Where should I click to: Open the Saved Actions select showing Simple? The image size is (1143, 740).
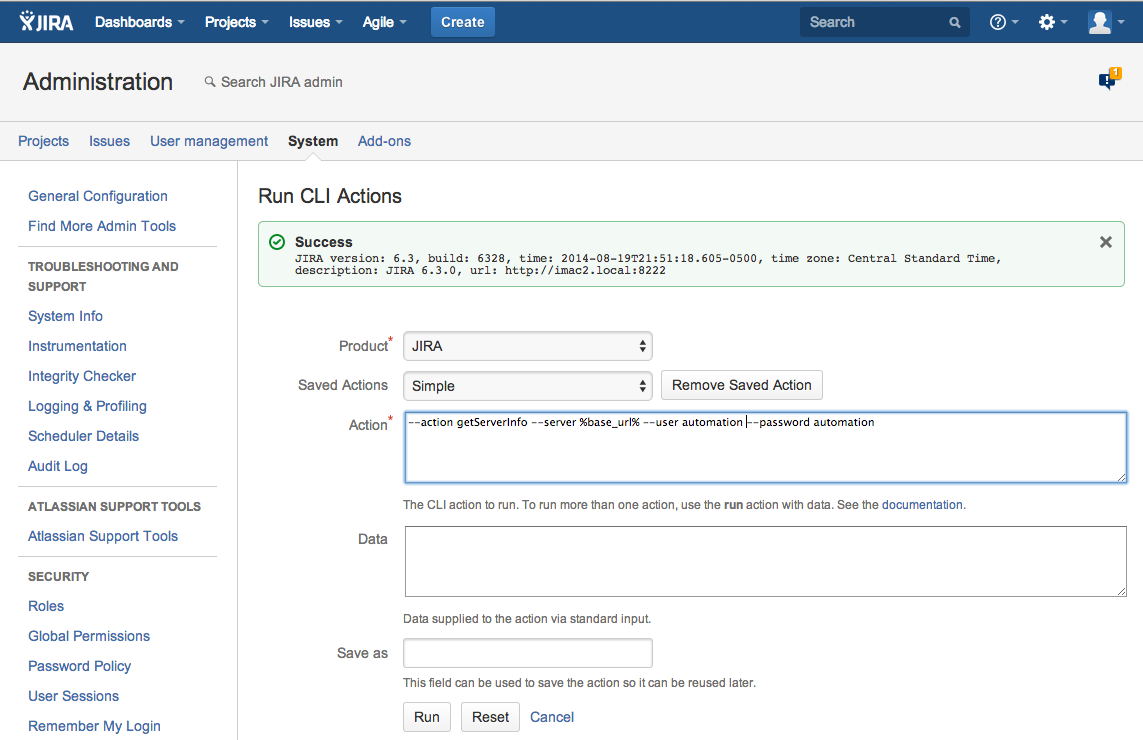coord(528,386)
